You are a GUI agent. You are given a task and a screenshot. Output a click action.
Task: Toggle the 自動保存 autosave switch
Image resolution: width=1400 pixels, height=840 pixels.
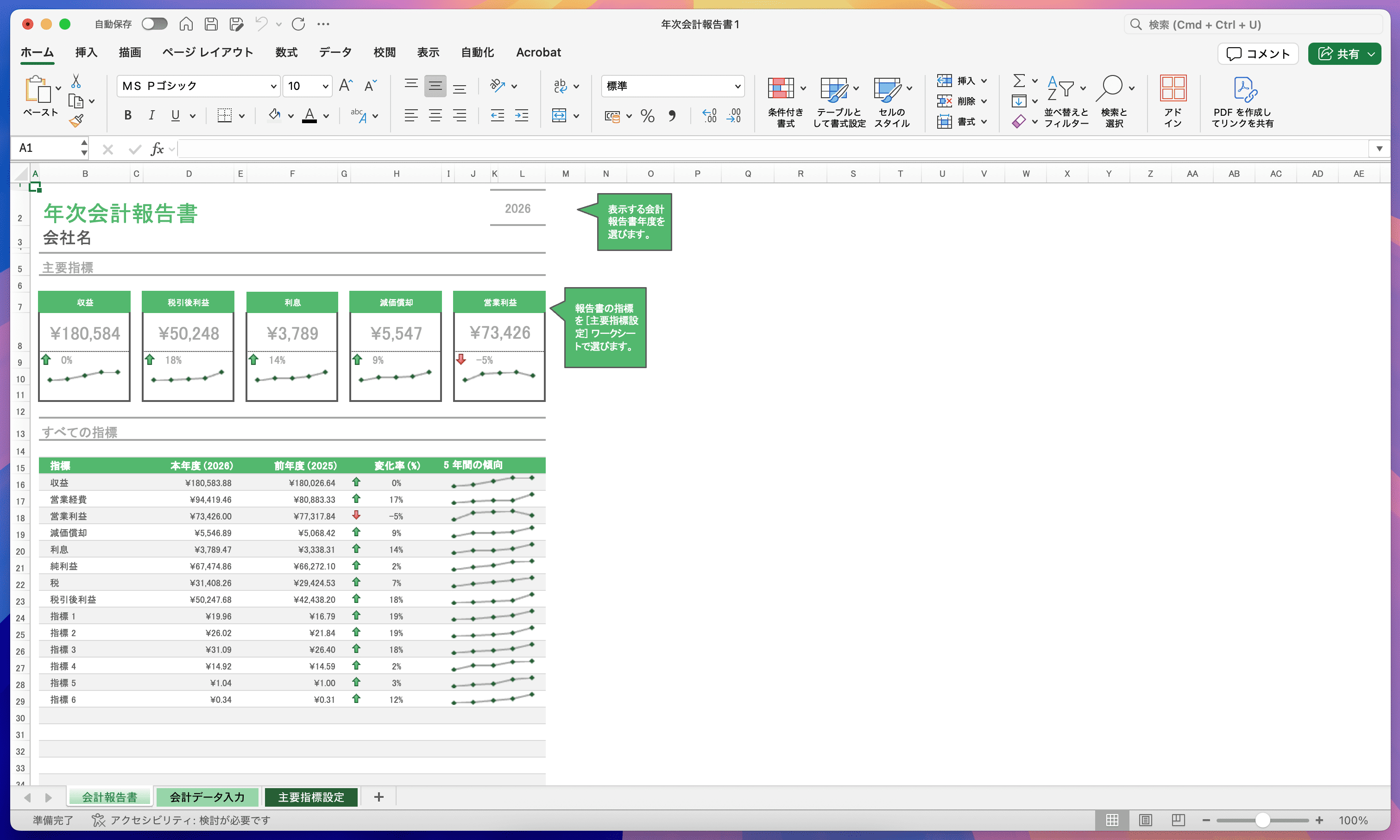[x=155, y=24]
